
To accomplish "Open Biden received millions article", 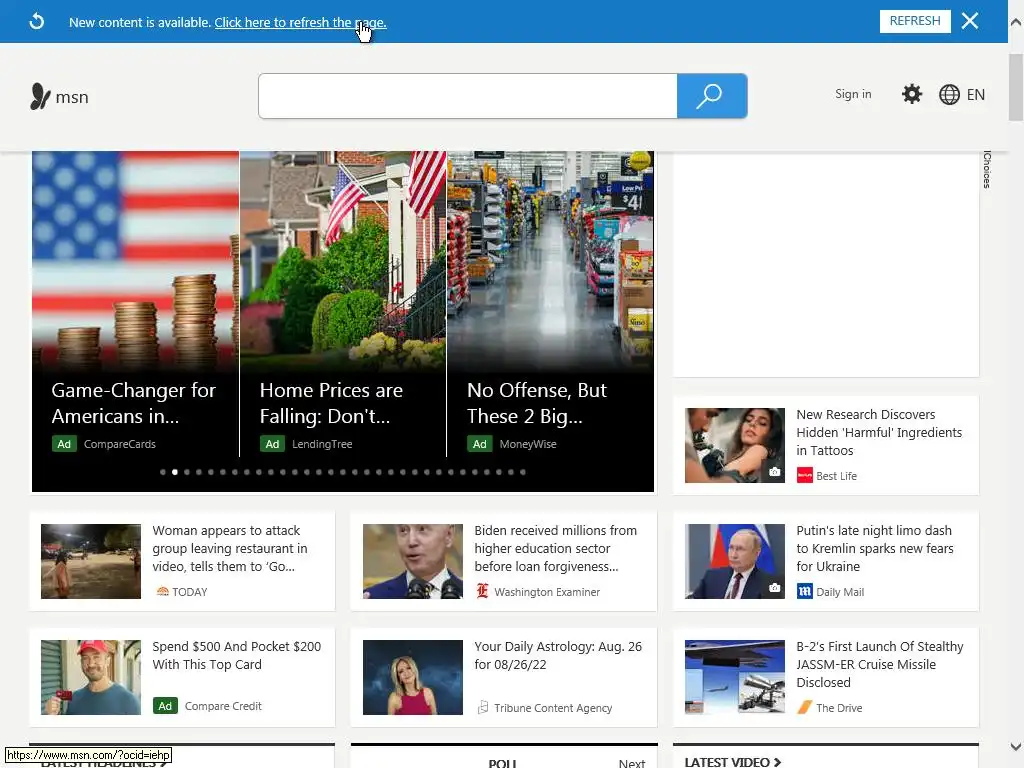I will pos(555,549).
